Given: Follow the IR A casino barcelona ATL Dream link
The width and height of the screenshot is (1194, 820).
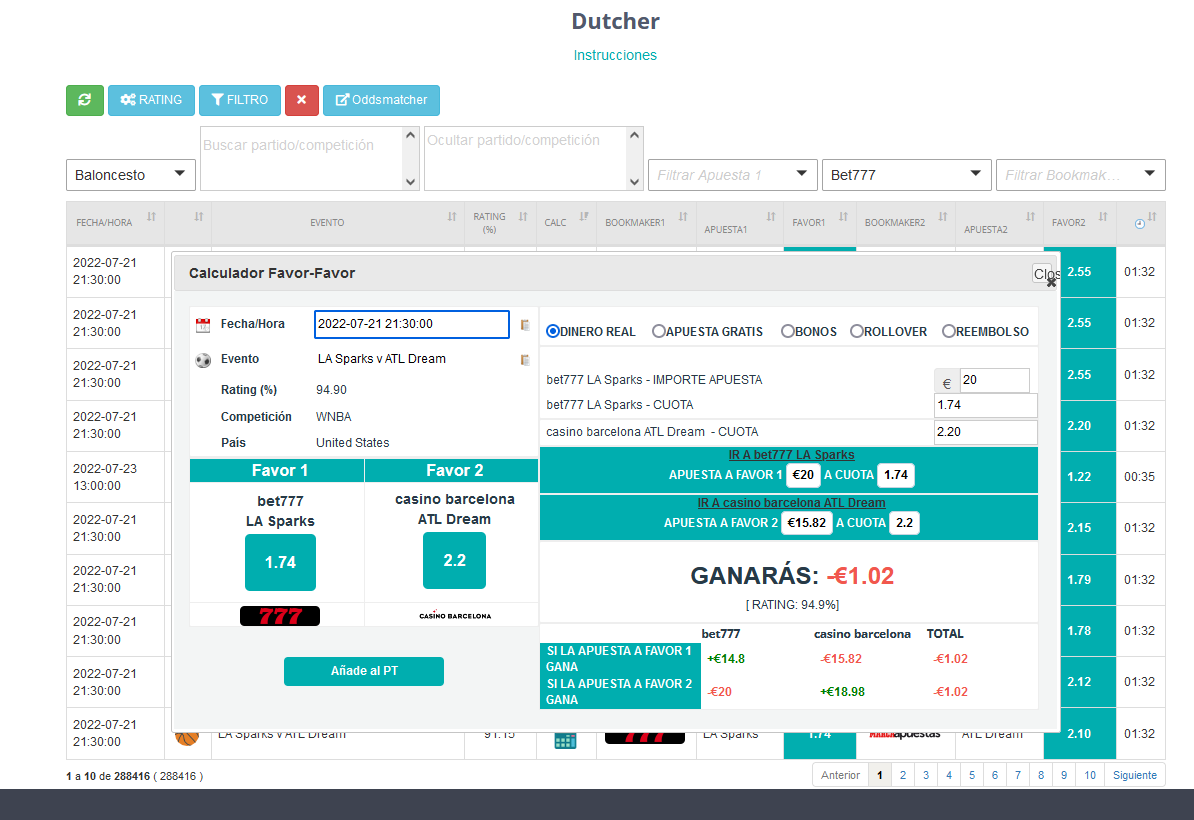Looking at the screenshot, I should 791,503.
